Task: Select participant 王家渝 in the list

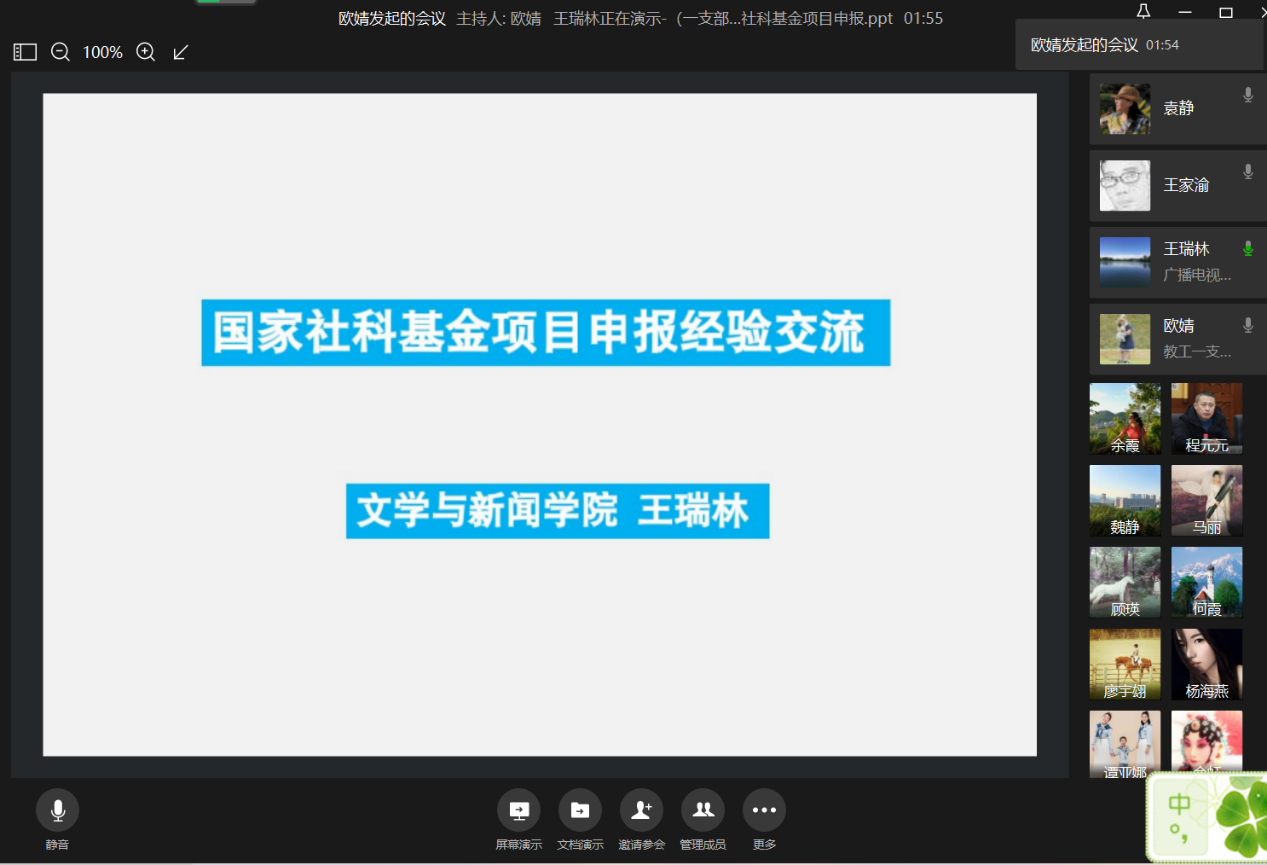Action: (1177, 185)
